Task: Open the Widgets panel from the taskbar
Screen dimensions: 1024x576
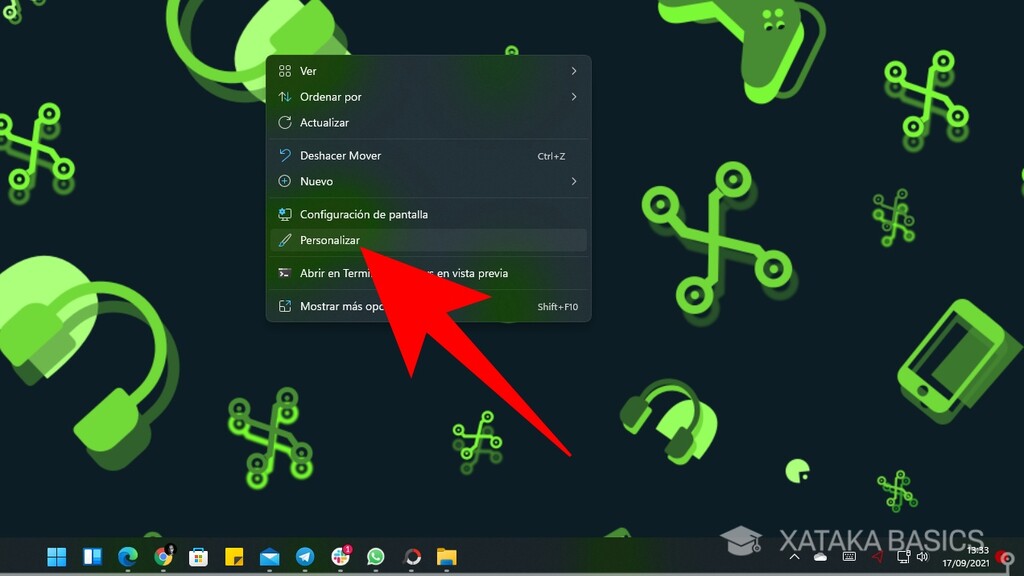Action: (92, 556)
